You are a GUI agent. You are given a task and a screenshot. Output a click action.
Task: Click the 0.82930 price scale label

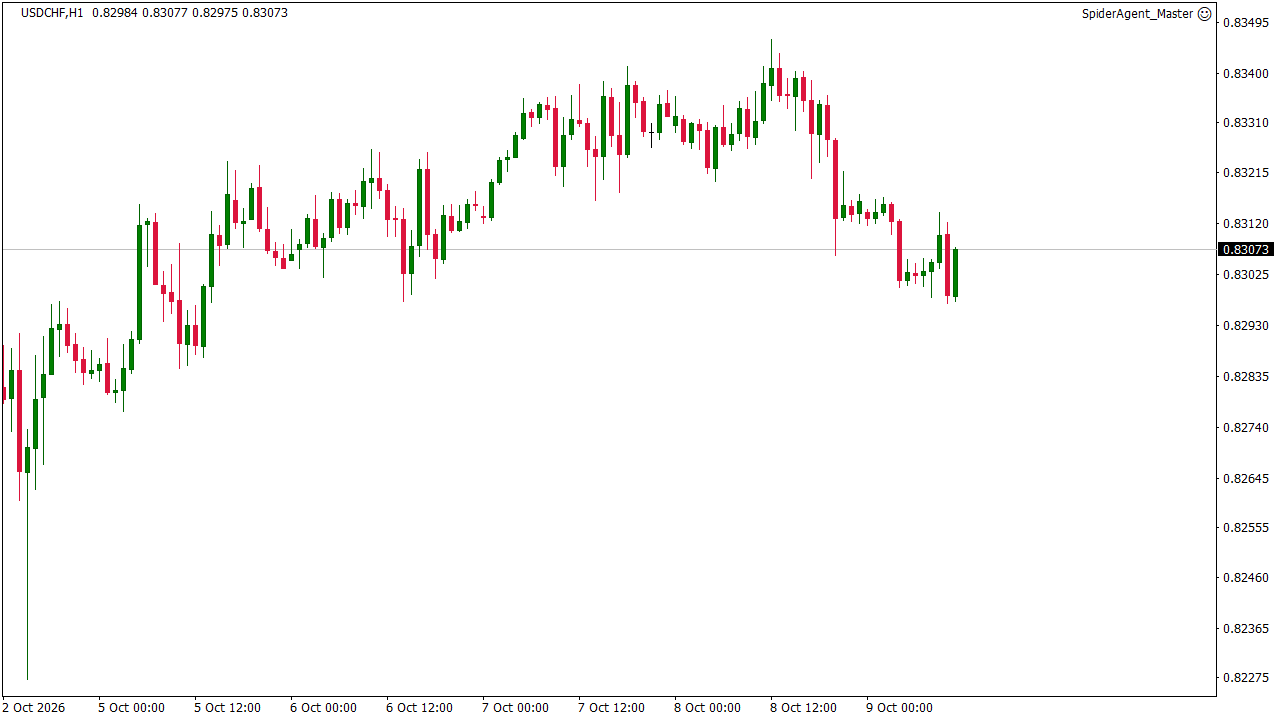coord(1246,326)
